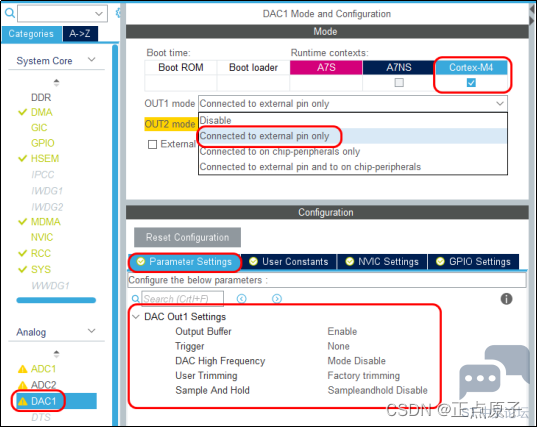Open the Parameter Settings tab
538x428 pixels.
185,262
